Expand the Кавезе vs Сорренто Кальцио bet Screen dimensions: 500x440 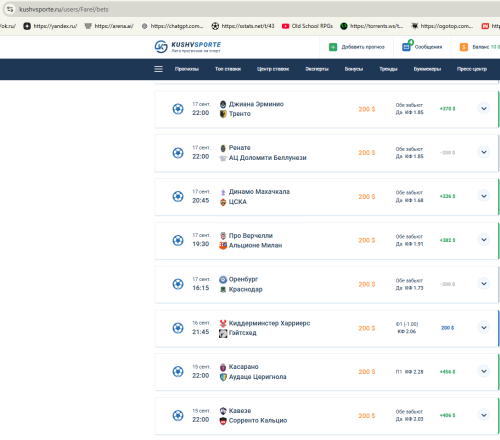coord(484,415)
